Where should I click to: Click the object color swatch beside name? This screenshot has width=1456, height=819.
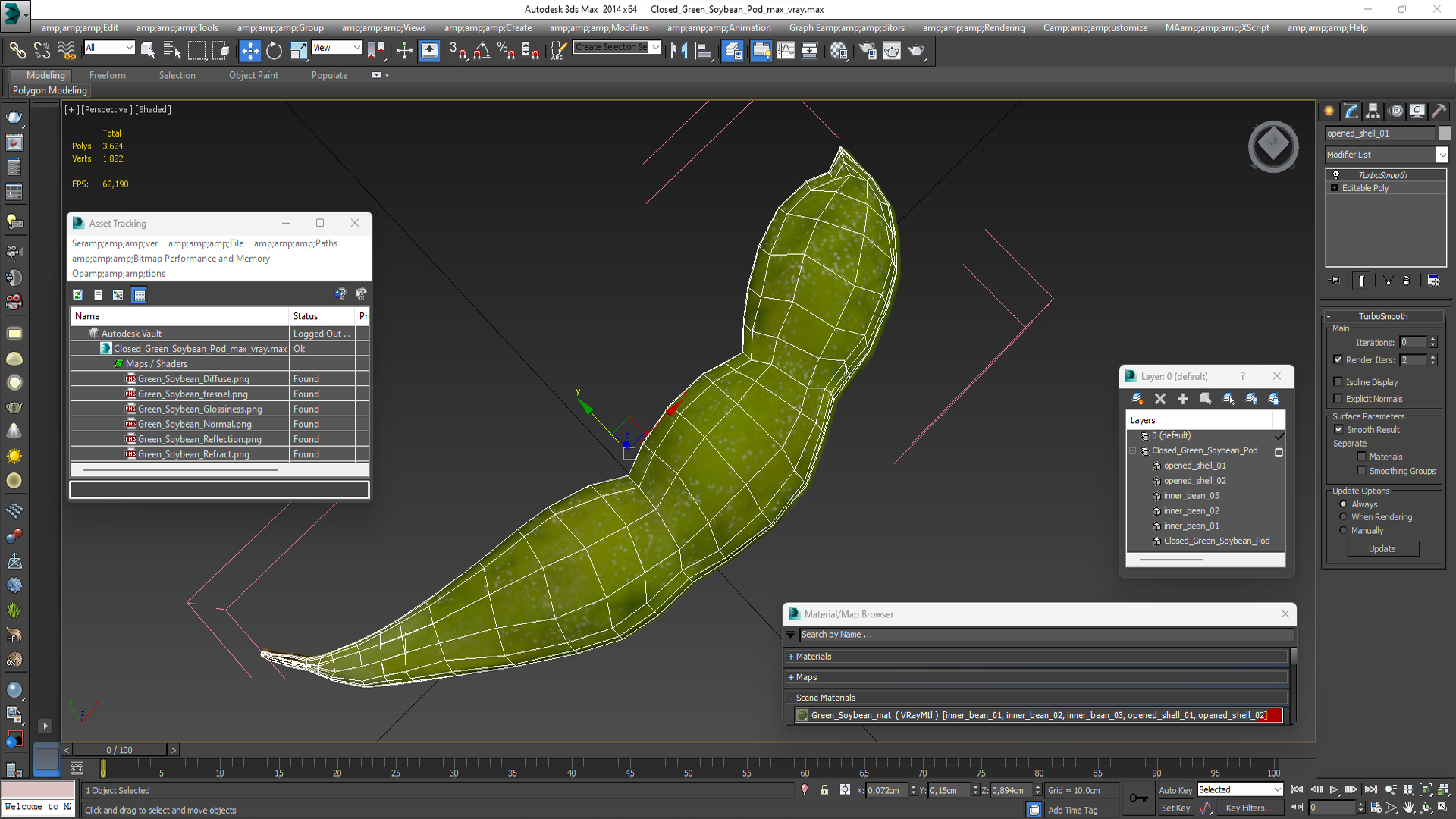coord(1445,133)
